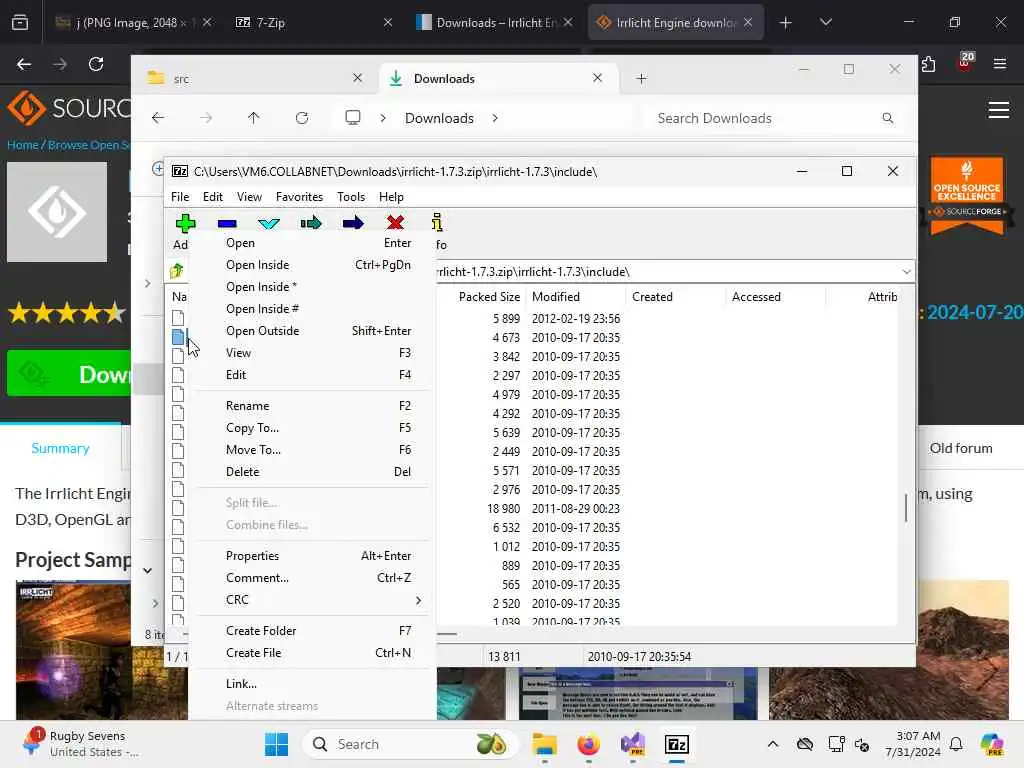Click the highlighted blue file icon in list
1024x768 pixels.
click(178, 337)
